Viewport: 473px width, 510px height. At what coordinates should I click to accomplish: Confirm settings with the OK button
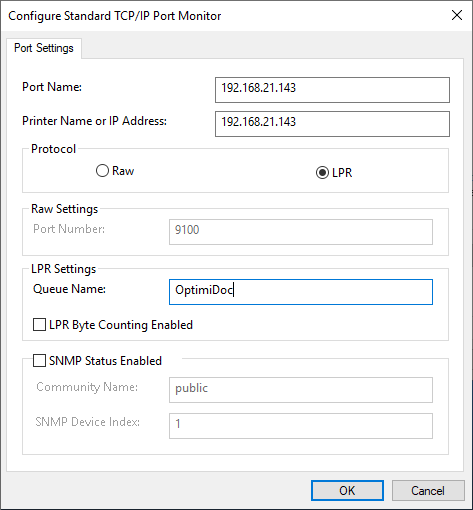click(x=347, y=490)
